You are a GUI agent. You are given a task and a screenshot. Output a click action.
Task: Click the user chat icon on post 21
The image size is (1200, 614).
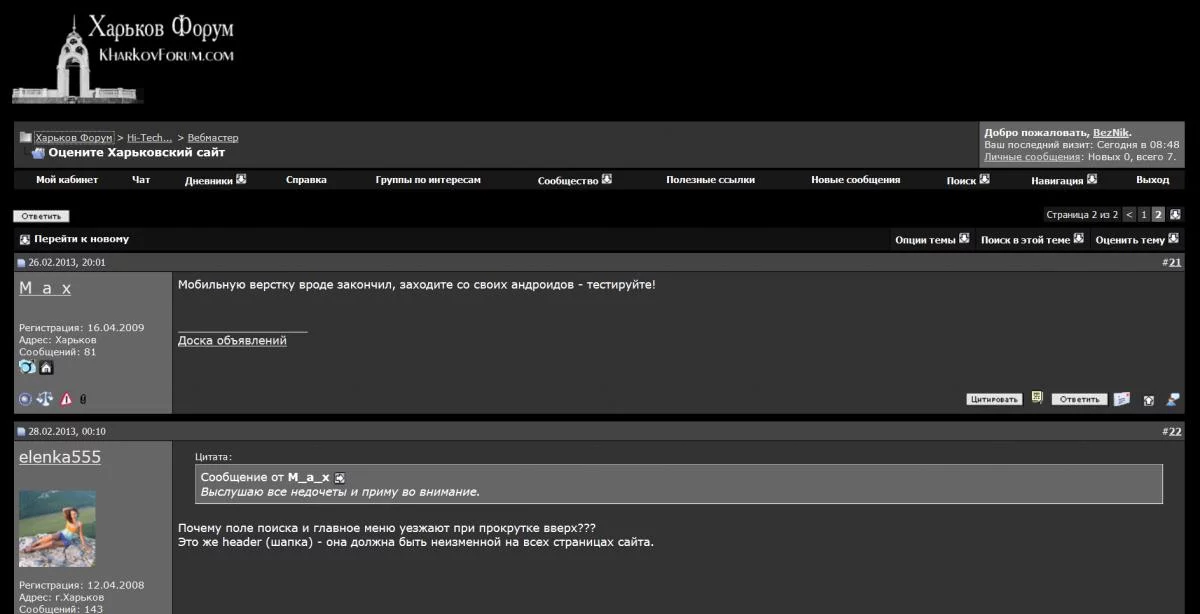tap(1173, 399)
